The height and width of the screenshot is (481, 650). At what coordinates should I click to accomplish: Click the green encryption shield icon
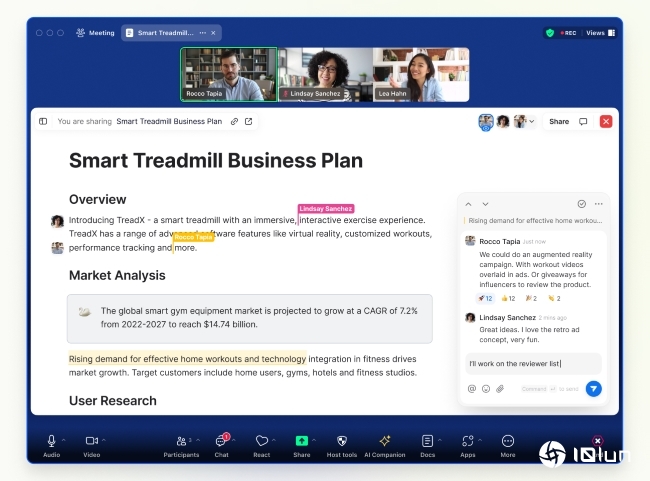[550, 33]
